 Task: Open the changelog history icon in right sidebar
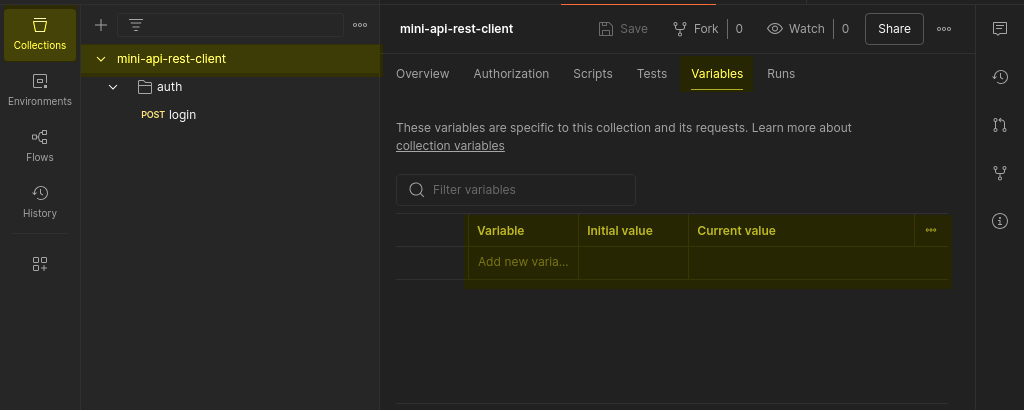[999, 77]
